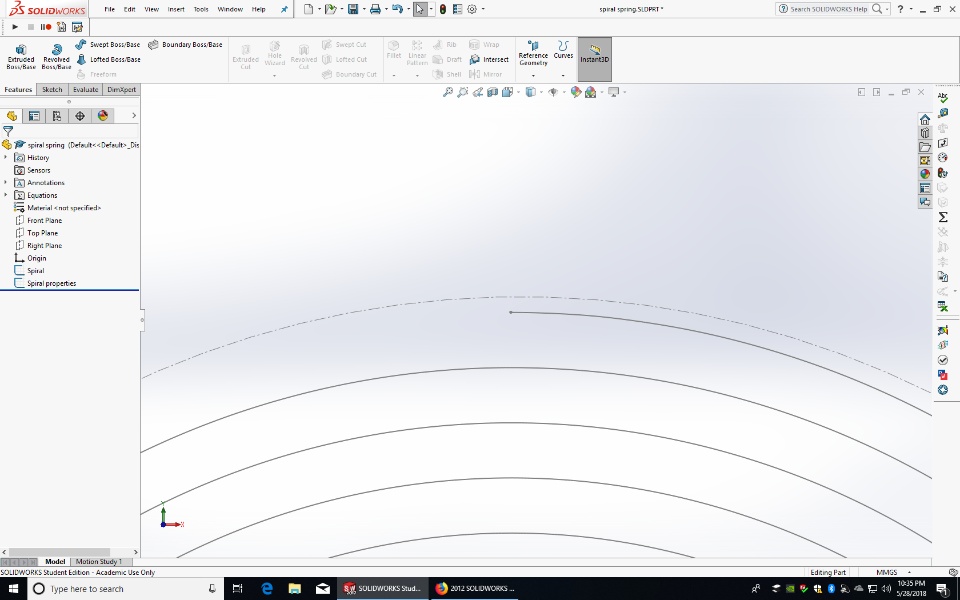Image resolution: width=960 pixels, height=600 pixels.
Task: Click the Open file icon
Action: [331, 9]
